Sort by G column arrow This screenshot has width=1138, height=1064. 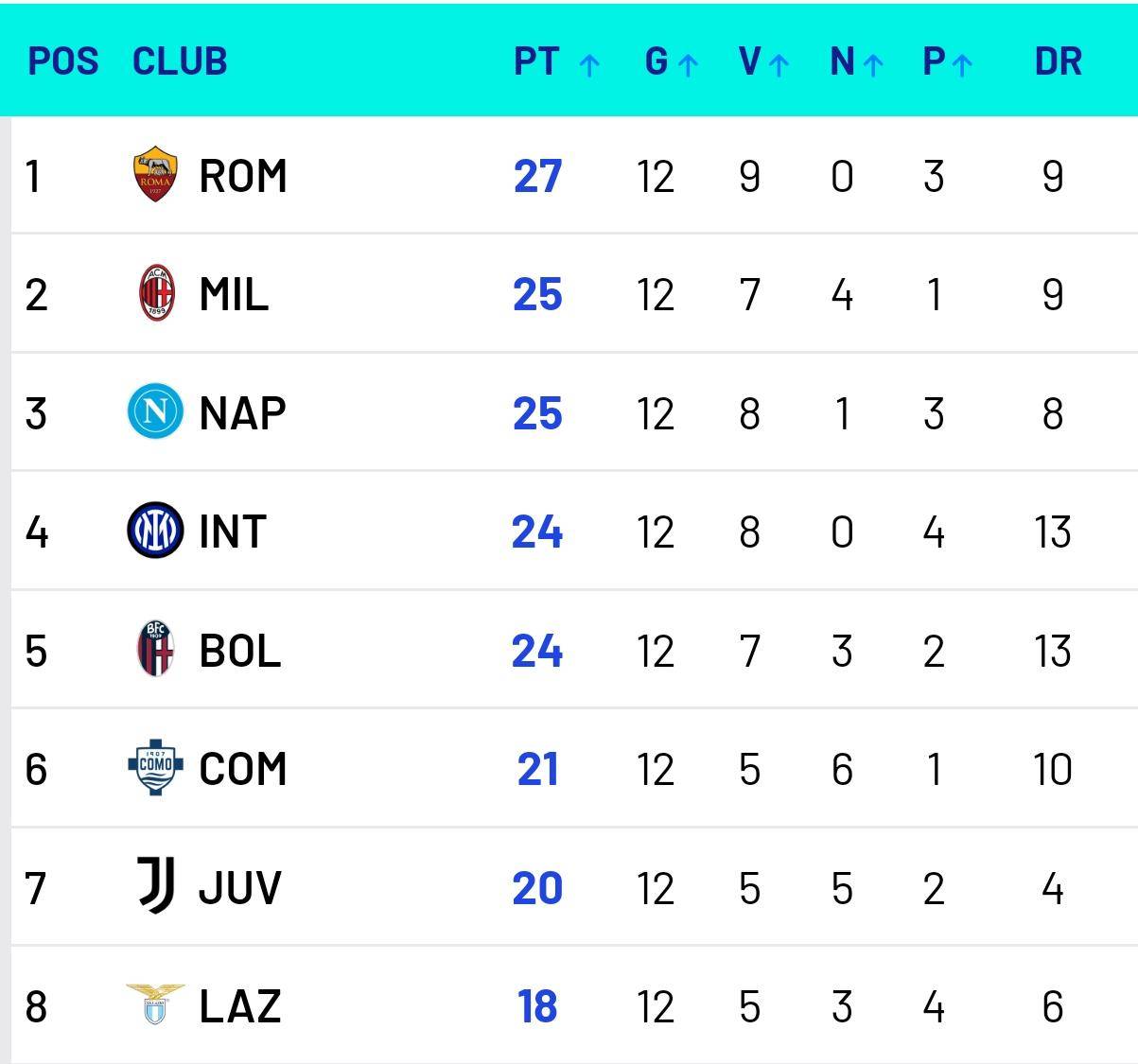688,64
